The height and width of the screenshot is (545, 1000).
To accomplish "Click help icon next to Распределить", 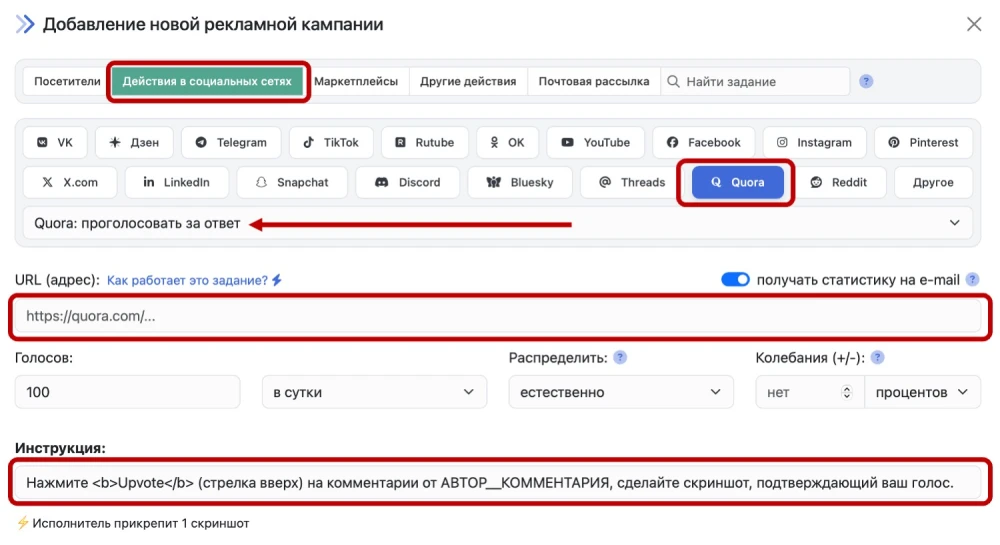I will [620, 358].
